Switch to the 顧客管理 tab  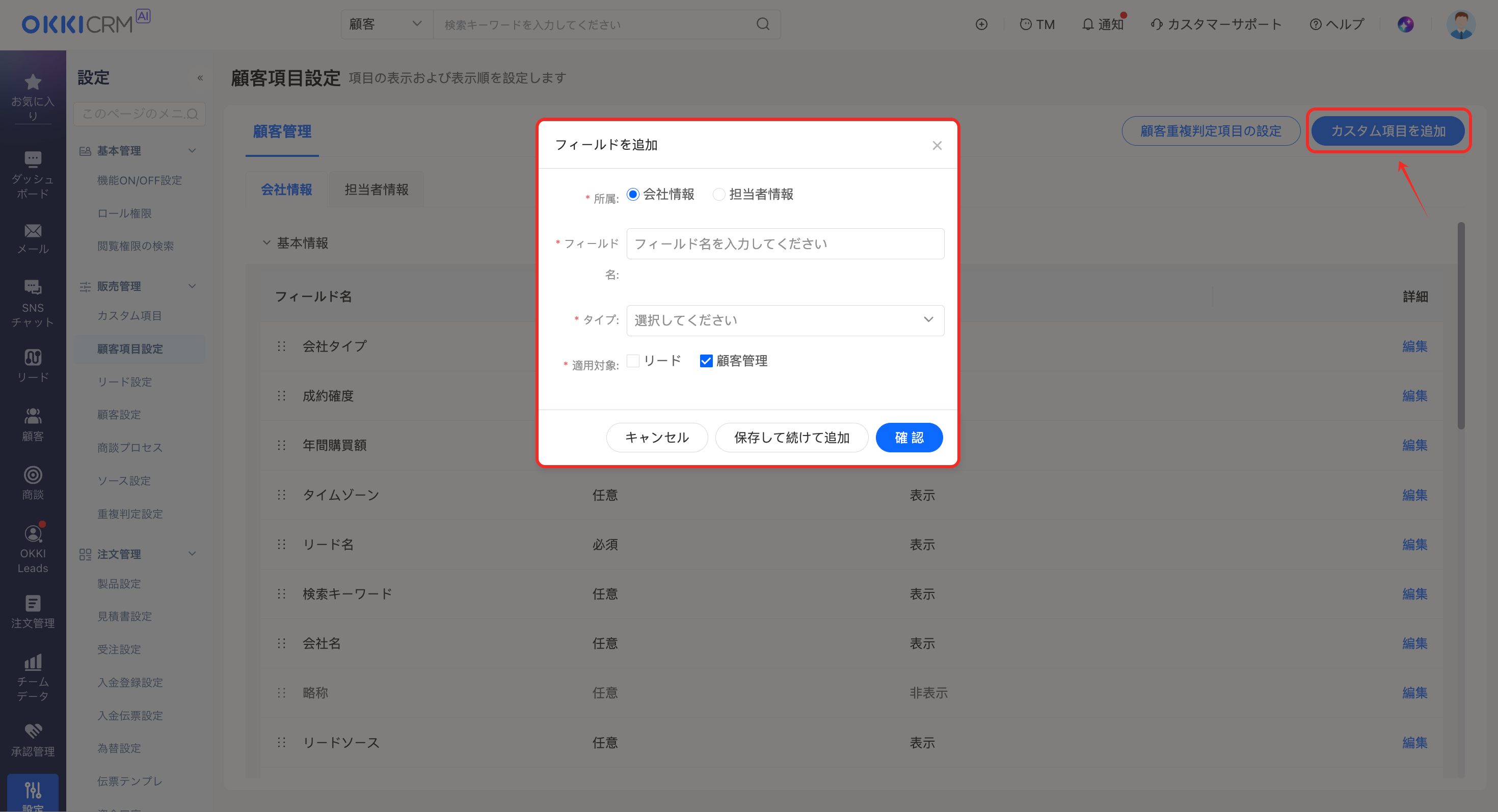coord(282,131)
